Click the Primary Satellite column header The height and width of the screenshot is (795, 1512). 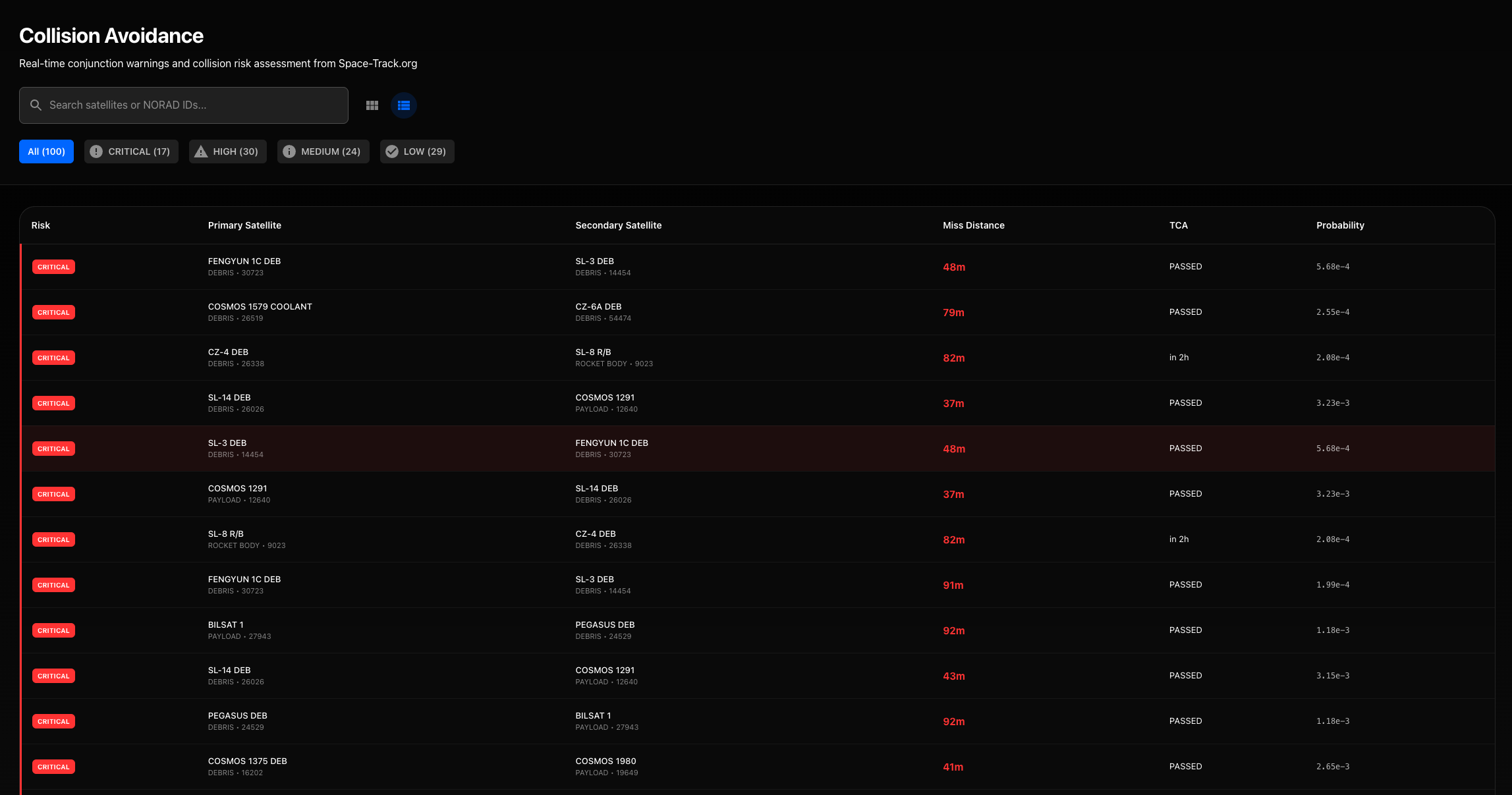tap(244, 225)
